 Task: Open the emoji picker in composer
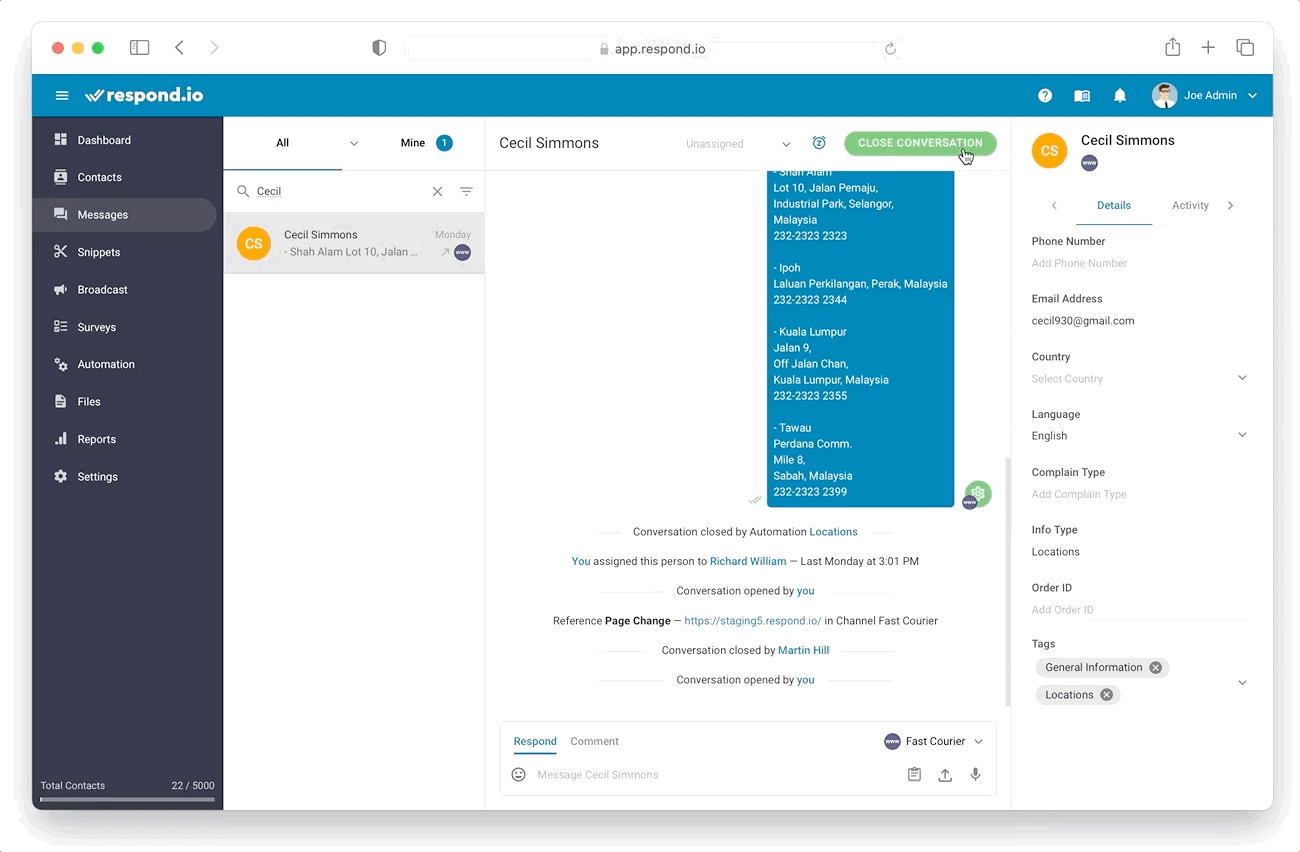[519, 775]
